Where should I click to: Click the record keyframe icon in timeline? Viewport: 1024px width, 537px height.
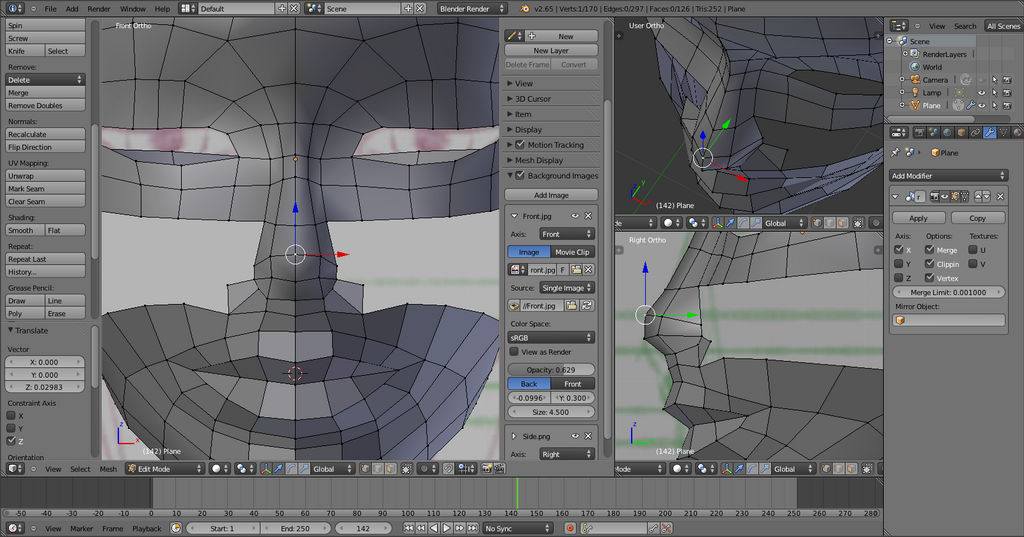(570, 528)
